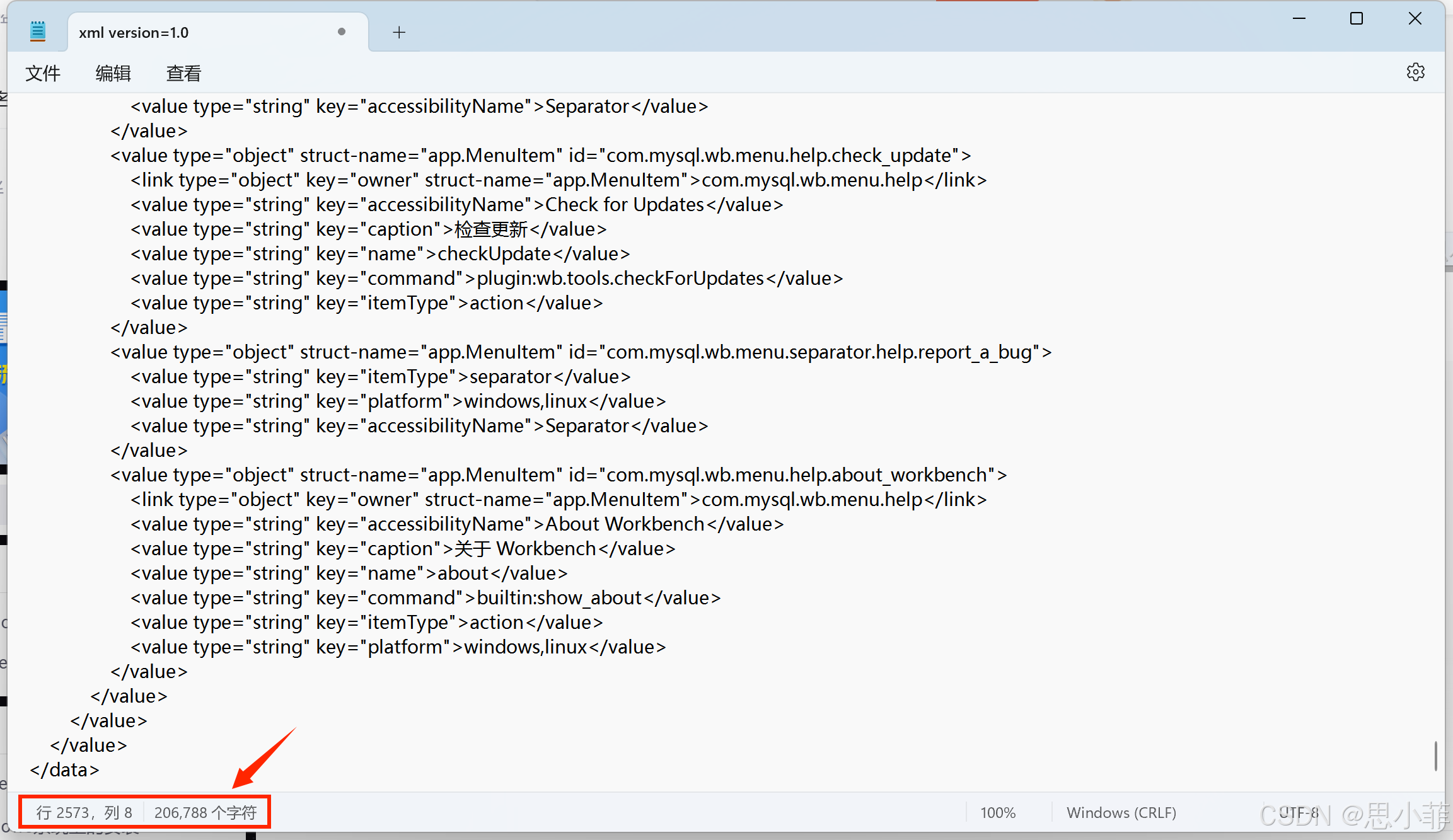Click the line and column indicator 行 2573
This screenshot has height=840, width=1453.
coord(84,812)
